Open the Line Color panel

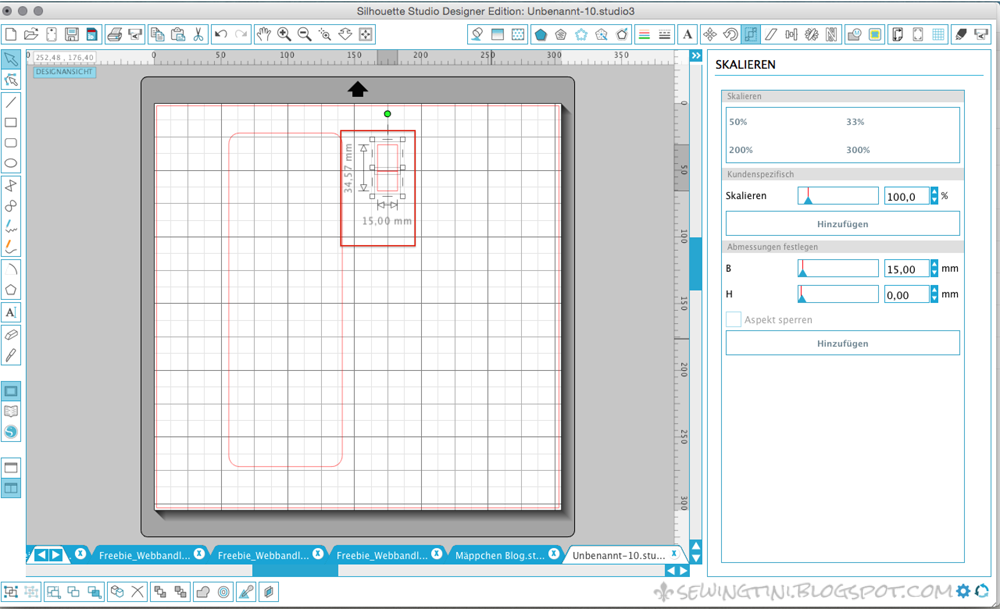tap(644, 34)
